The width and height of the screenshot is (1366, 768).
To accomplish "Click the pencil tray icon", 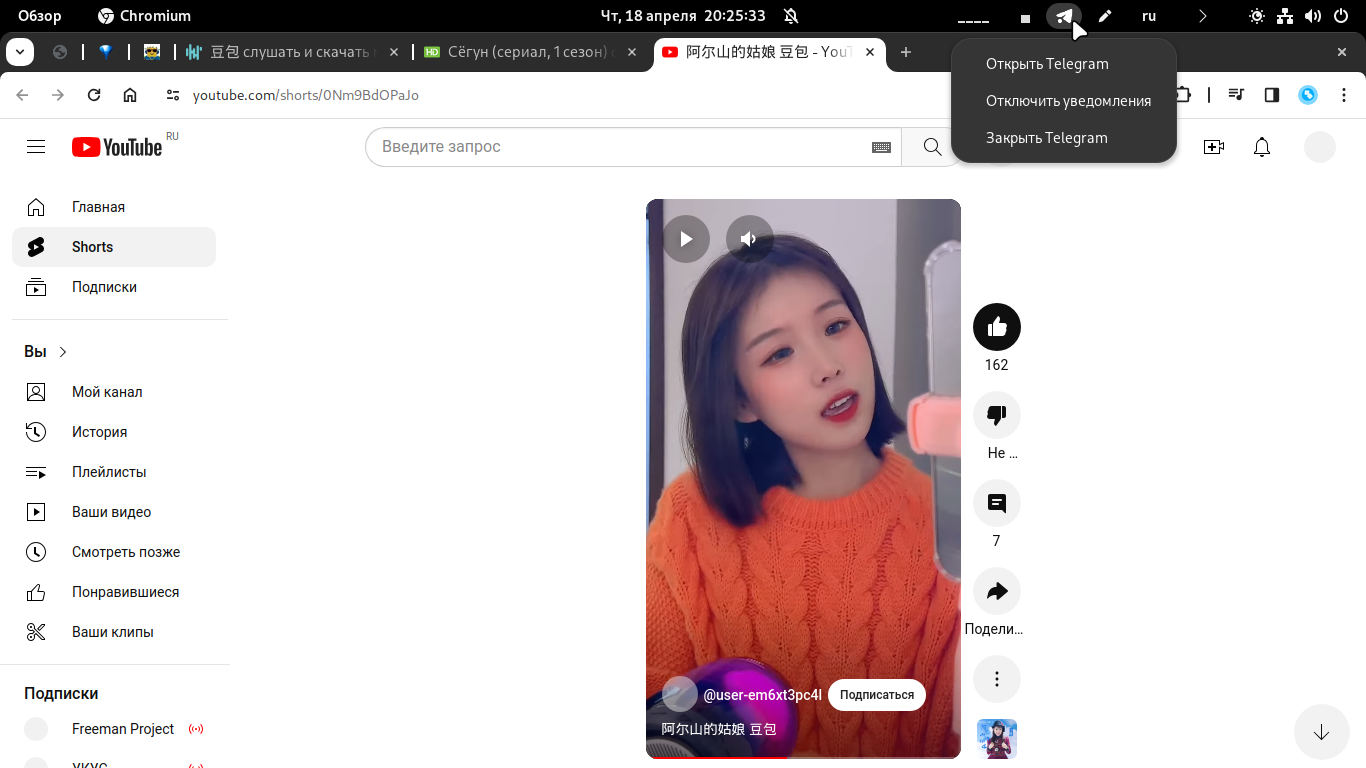I will click(1105, 16).
